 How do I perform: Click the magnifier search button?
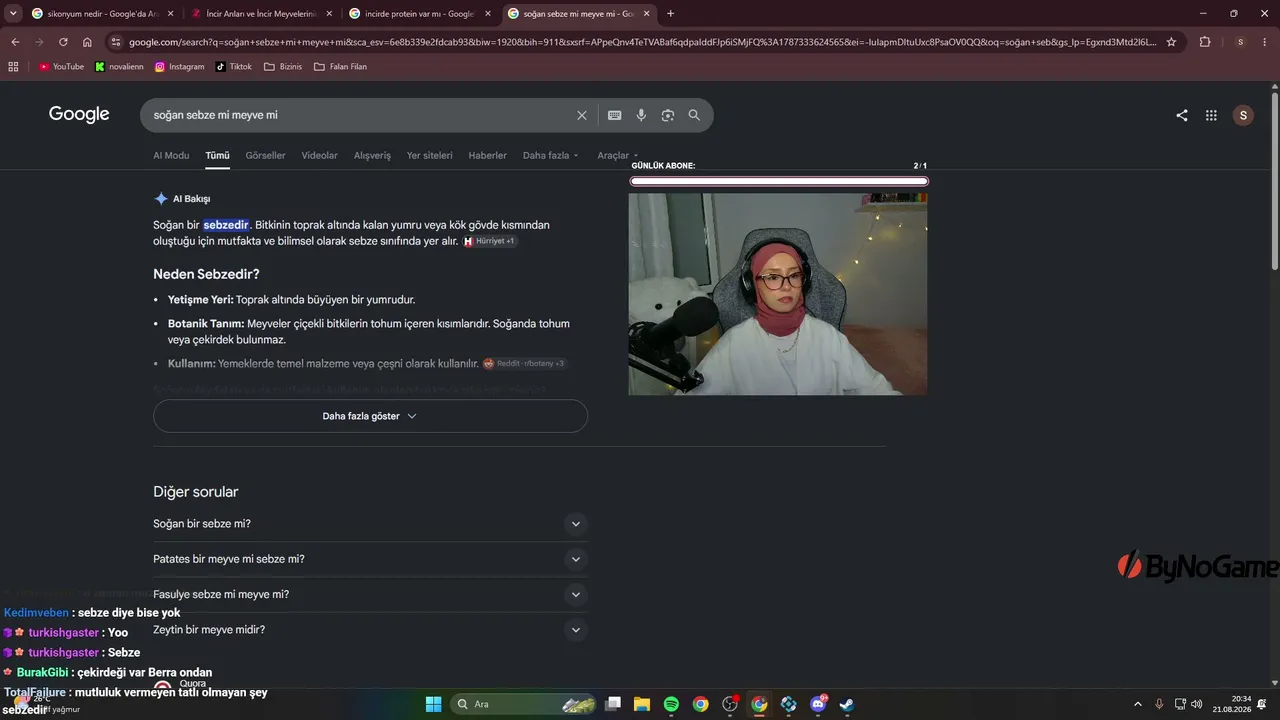click(694, 115)
